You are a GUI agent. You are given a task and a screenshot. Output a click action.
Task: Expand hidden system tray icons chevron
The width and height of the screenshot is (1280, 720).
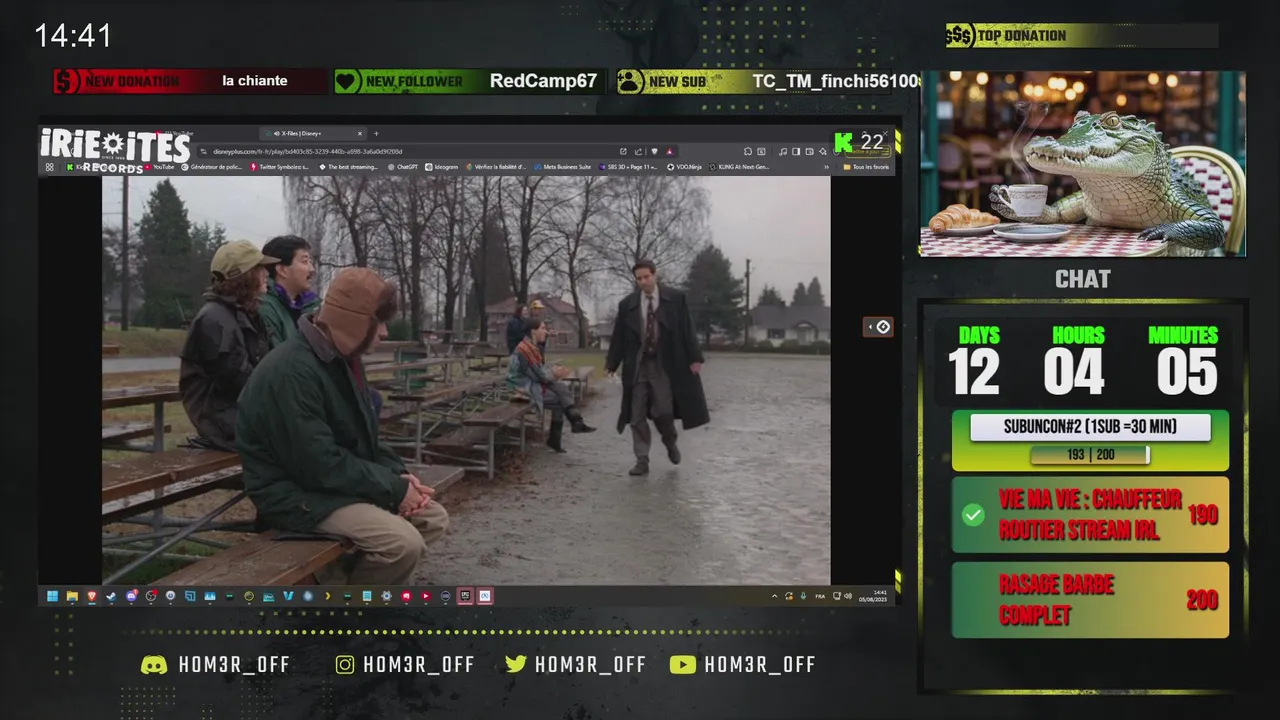pyautogui.click(x=774, y=596)
